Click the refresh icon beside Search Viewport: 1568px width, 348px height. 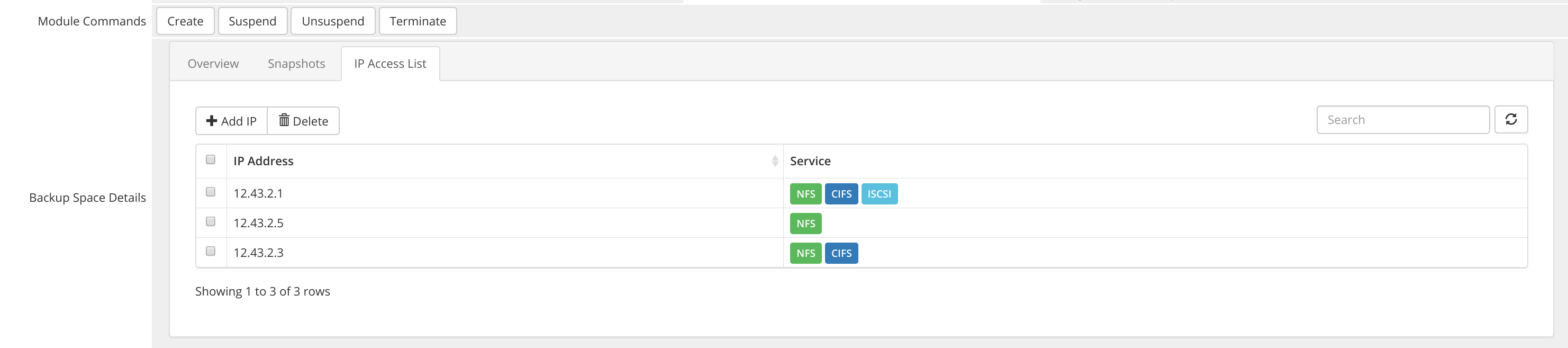(1510, 120)
